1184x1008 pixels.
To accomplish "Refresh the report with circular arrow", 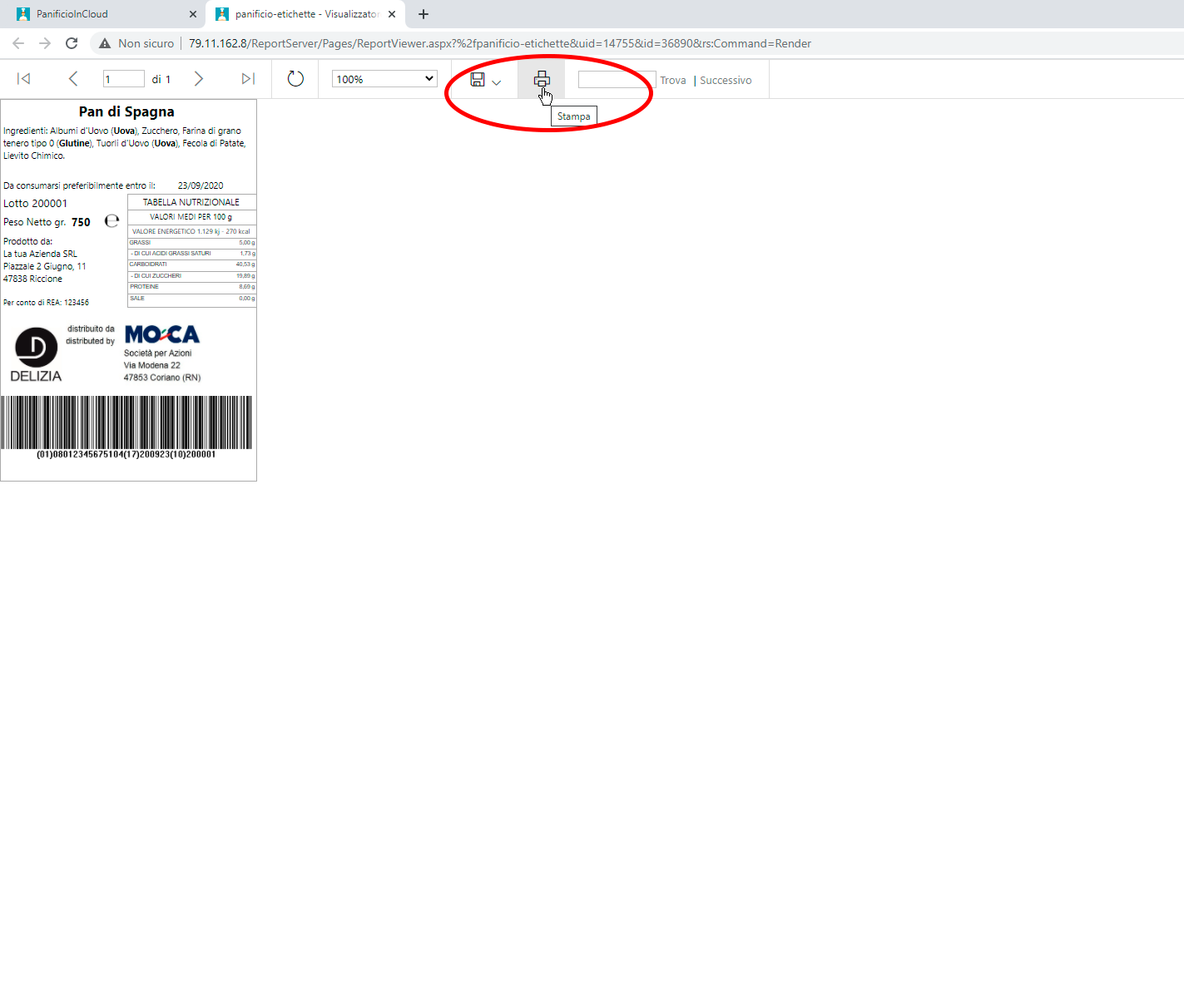I will (295, 78).
